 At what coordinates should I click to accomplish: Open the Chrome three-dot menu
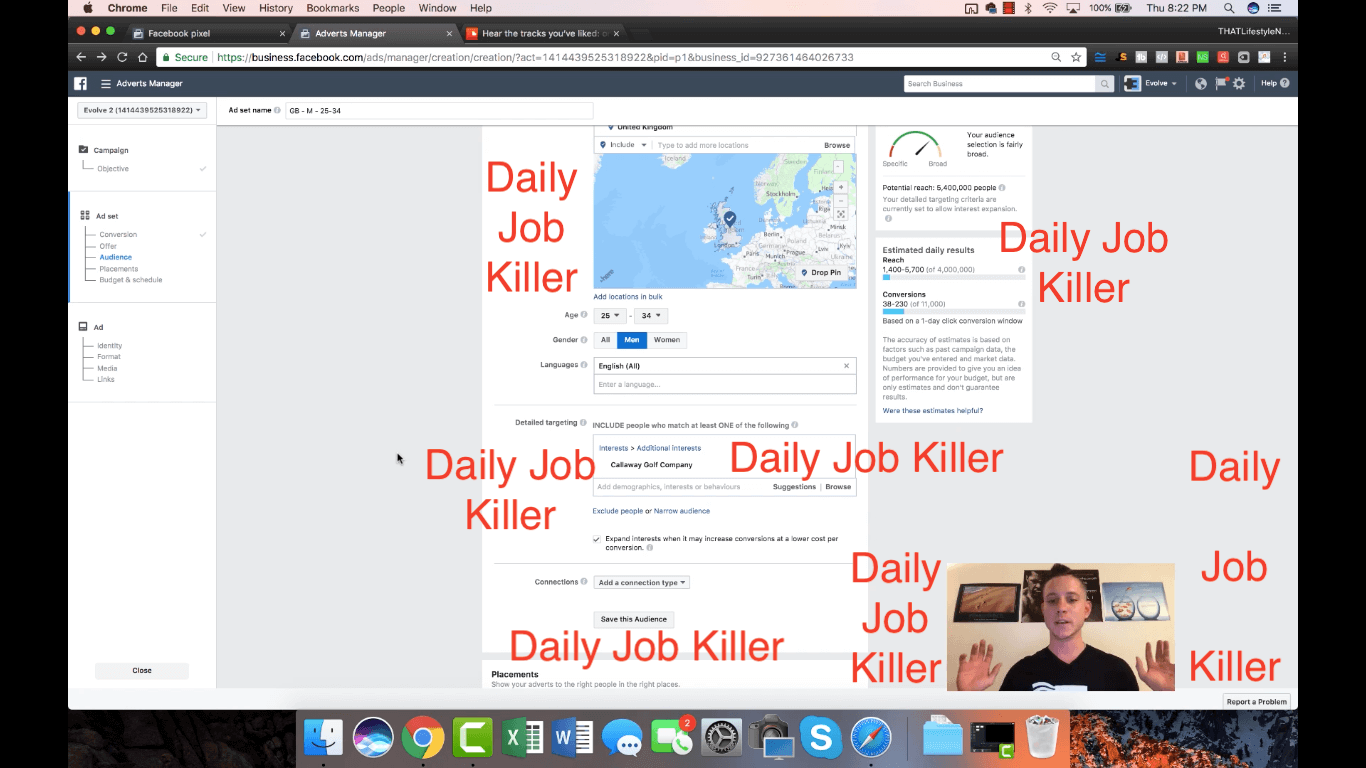pyautogui.click(x=1285, y=57)
